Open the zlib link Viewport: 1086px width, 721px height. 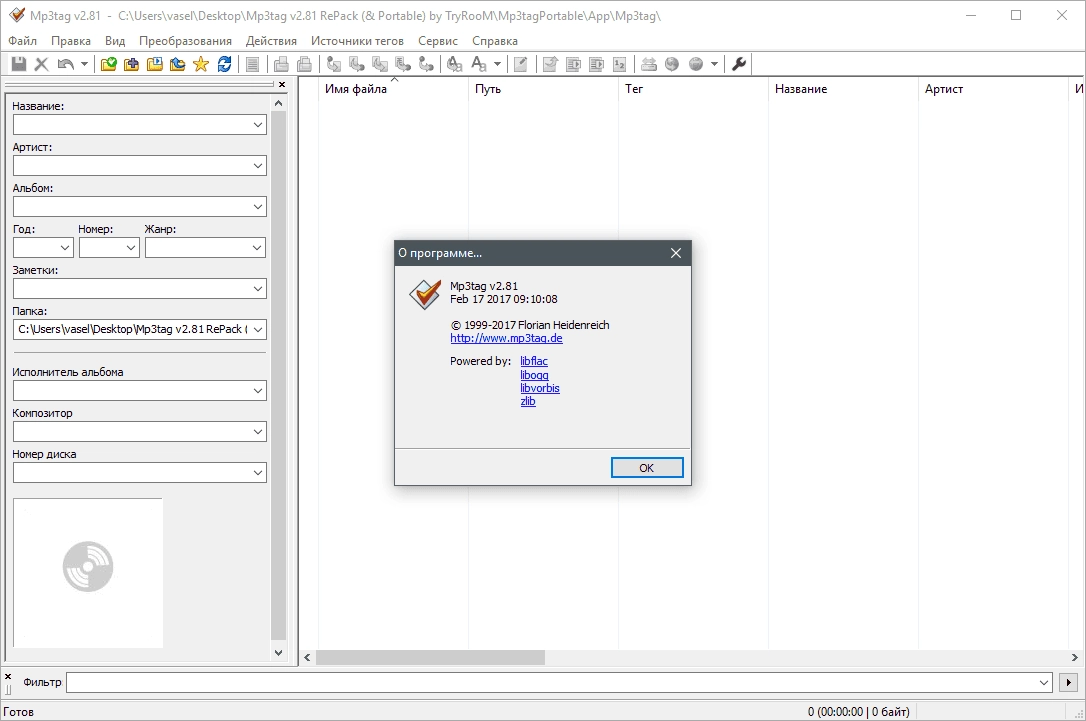pyautogui.click(x=528, y=401)
